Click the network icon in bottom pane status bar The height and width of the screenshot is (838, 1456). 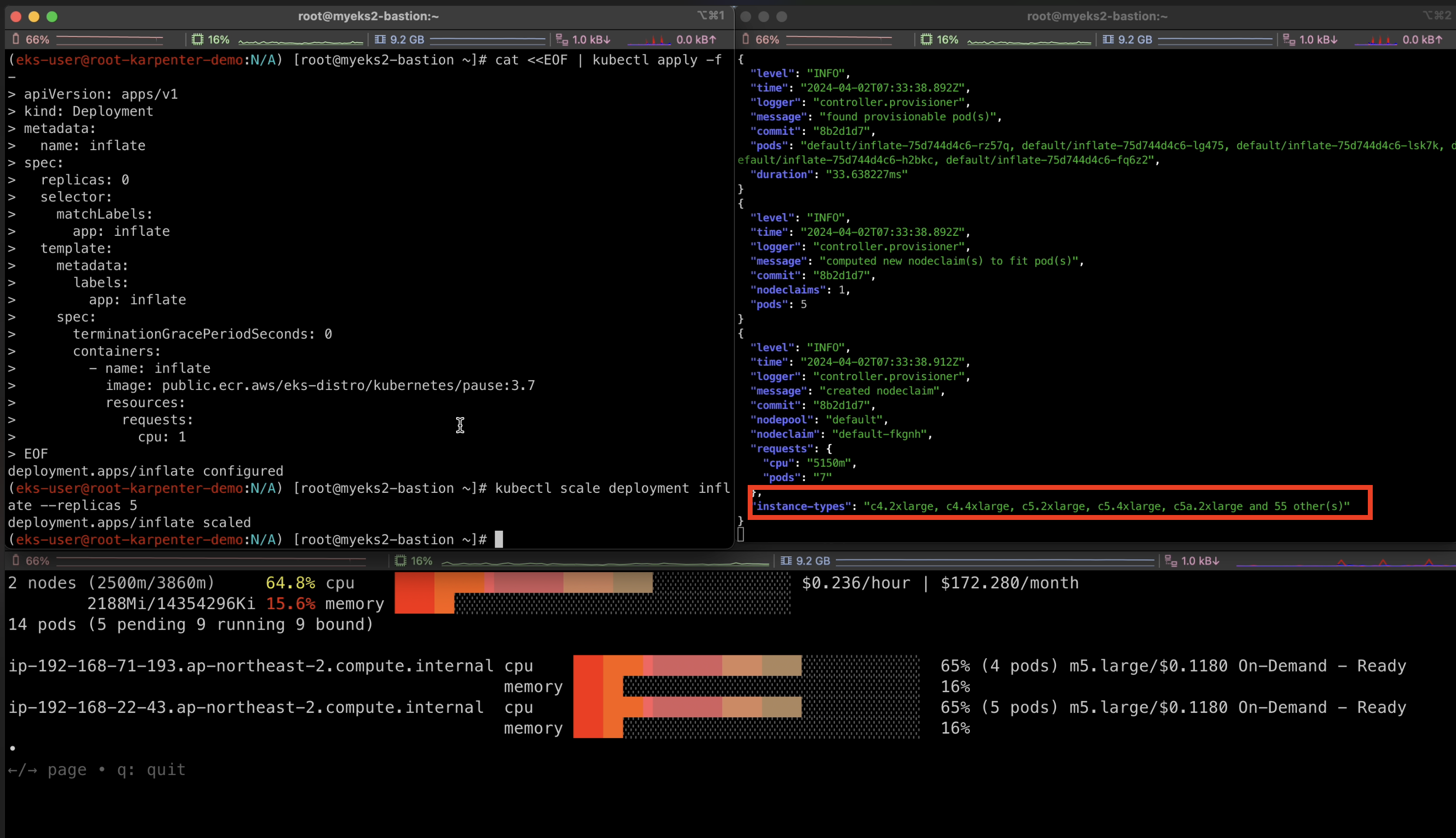click(x=1170, y=561)
